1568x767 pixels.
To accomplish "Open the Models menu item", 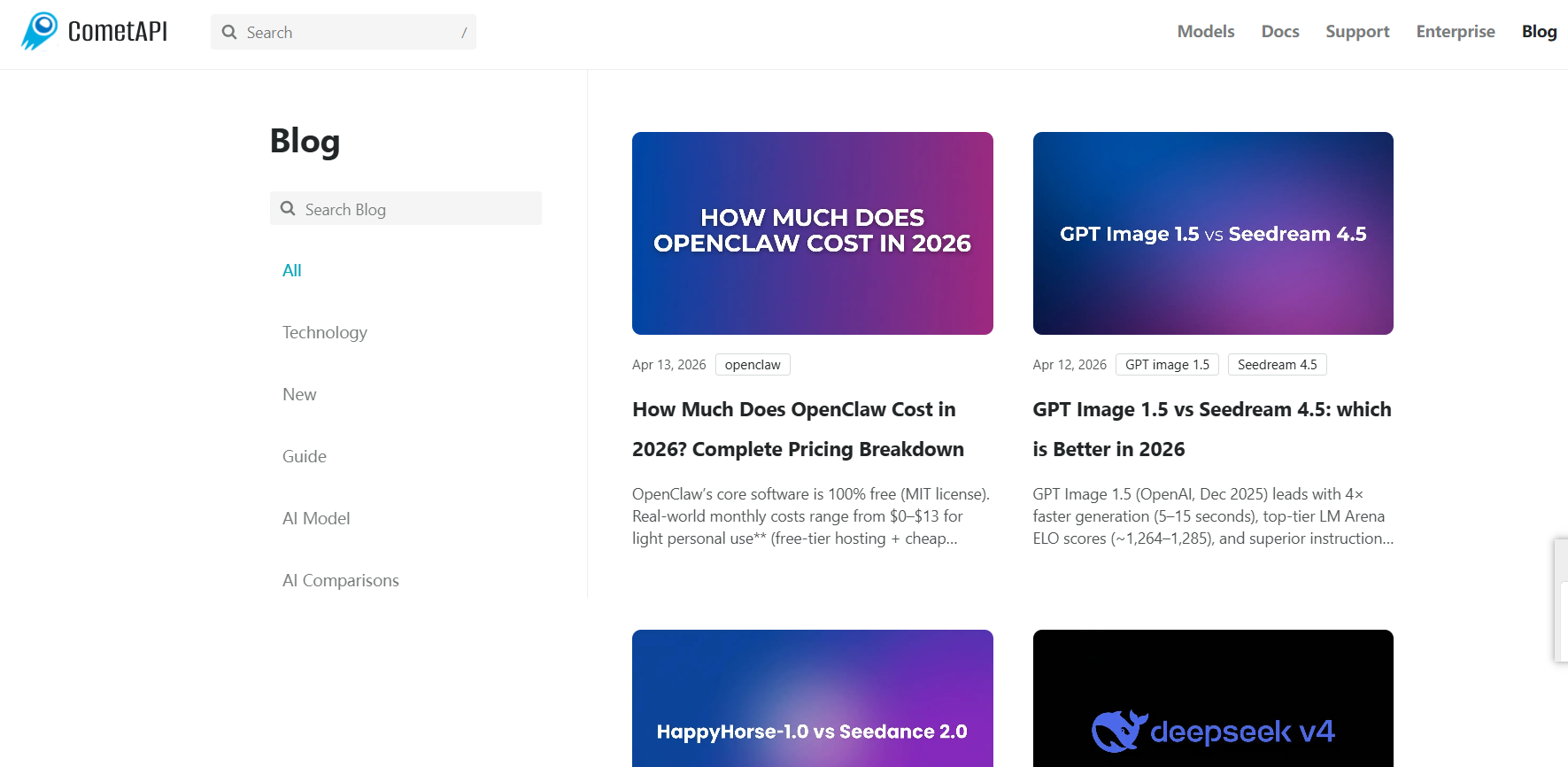I will 1206,32.
